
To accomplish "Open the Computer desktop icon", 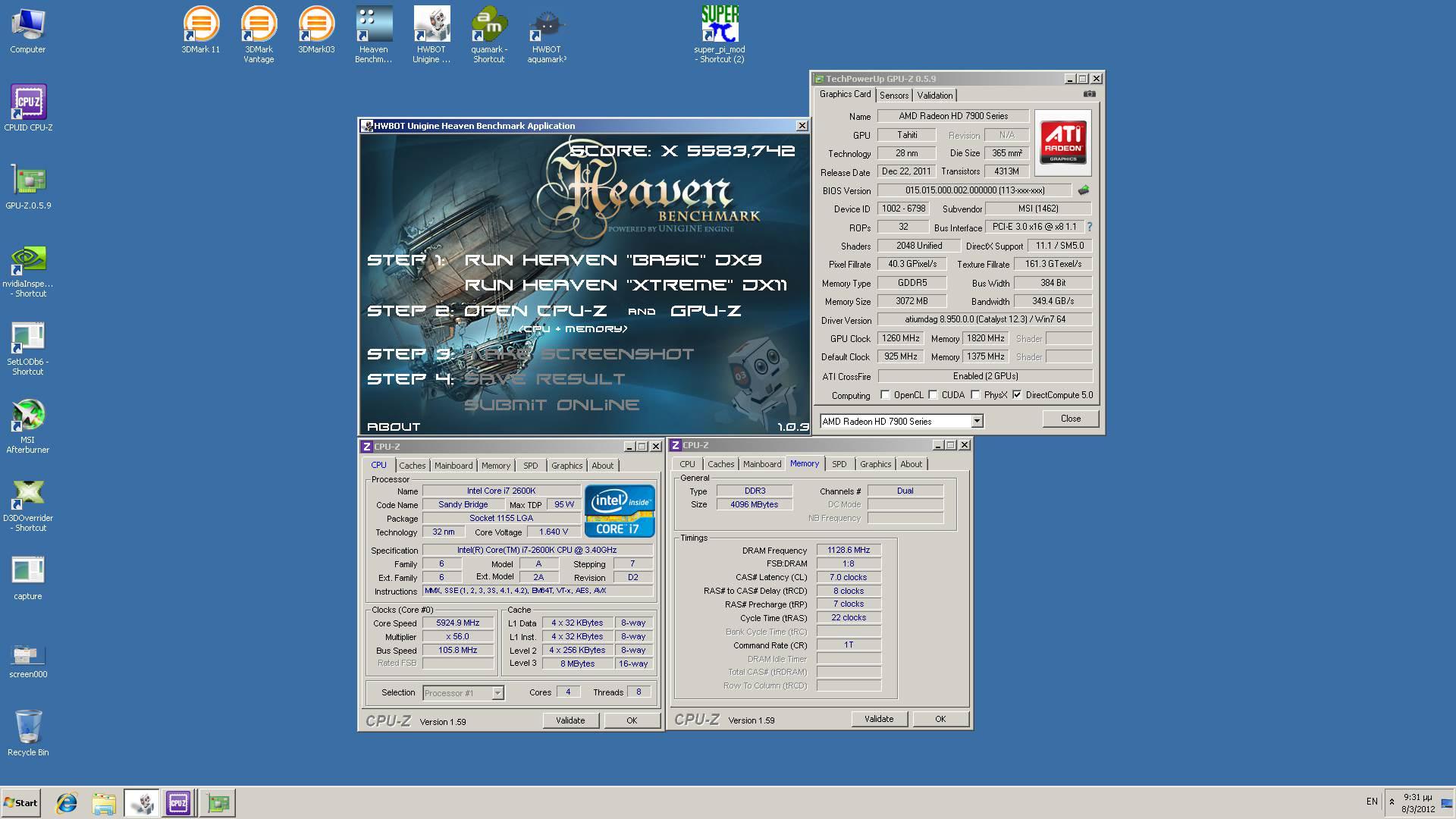I will pos(28,32).
